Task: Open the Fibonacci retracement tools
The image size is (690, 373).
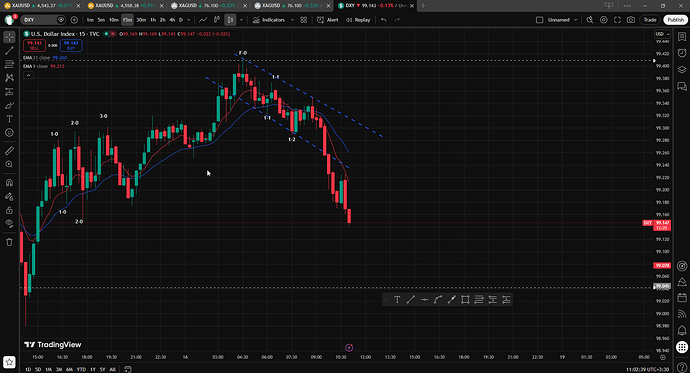Action: coord(9,64)
